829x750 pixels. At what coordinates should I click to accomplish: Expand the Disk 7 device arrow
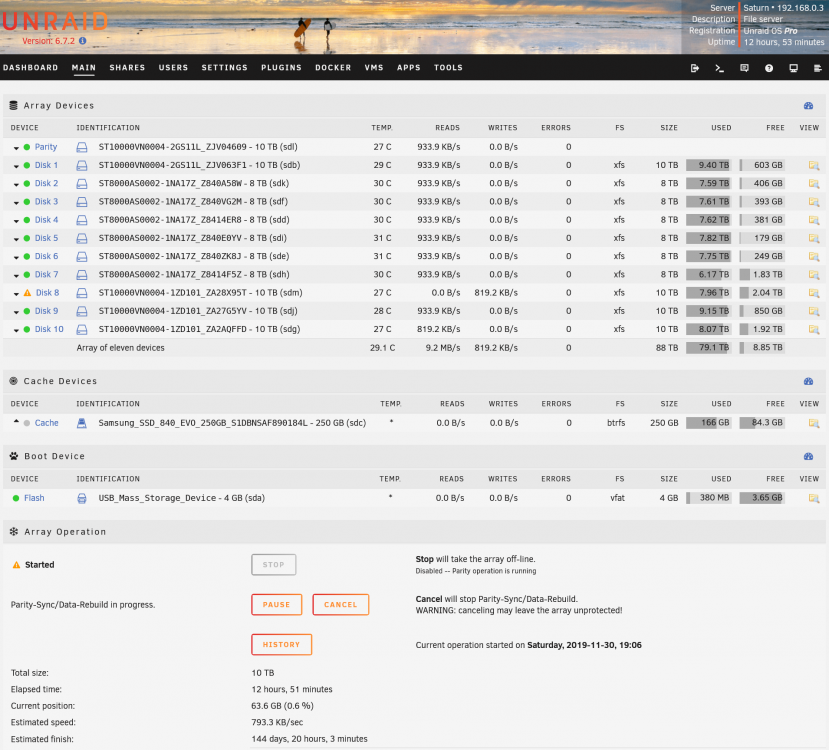coord(16,276)
